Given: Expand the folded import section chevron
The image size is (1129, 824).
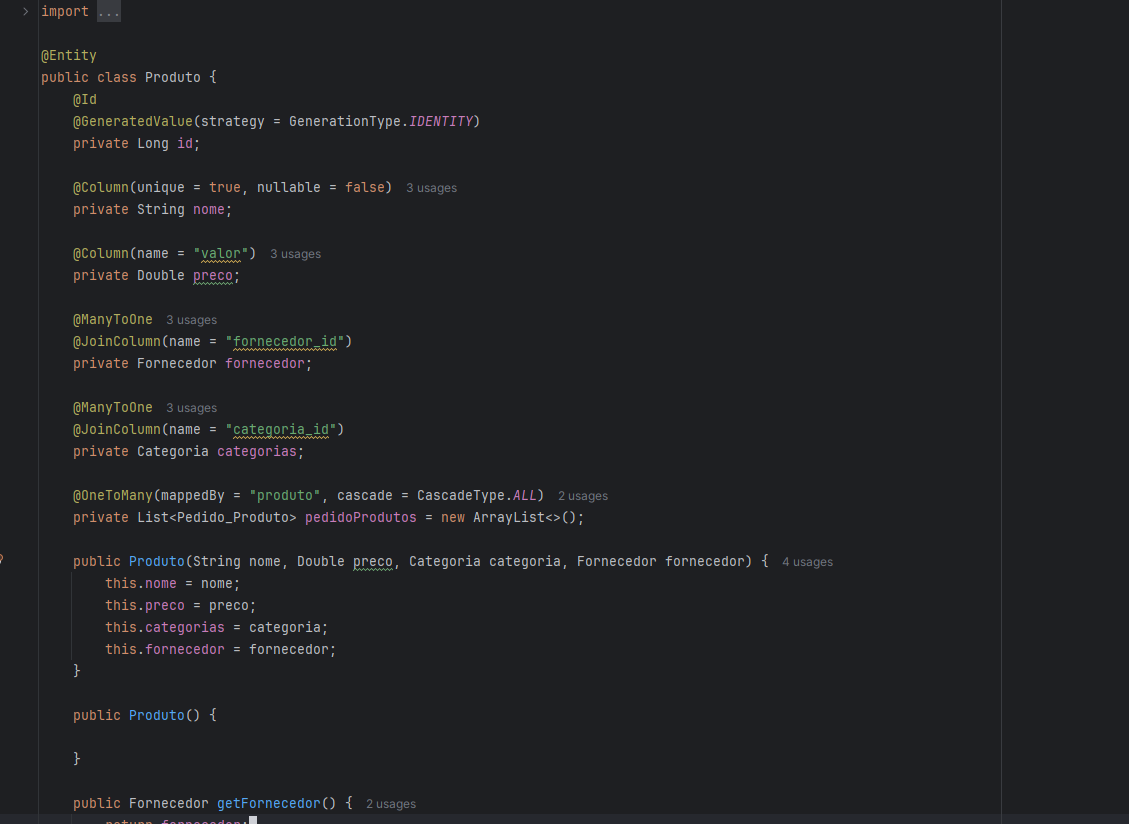Looking at the screenshot, I should (25, 12).
